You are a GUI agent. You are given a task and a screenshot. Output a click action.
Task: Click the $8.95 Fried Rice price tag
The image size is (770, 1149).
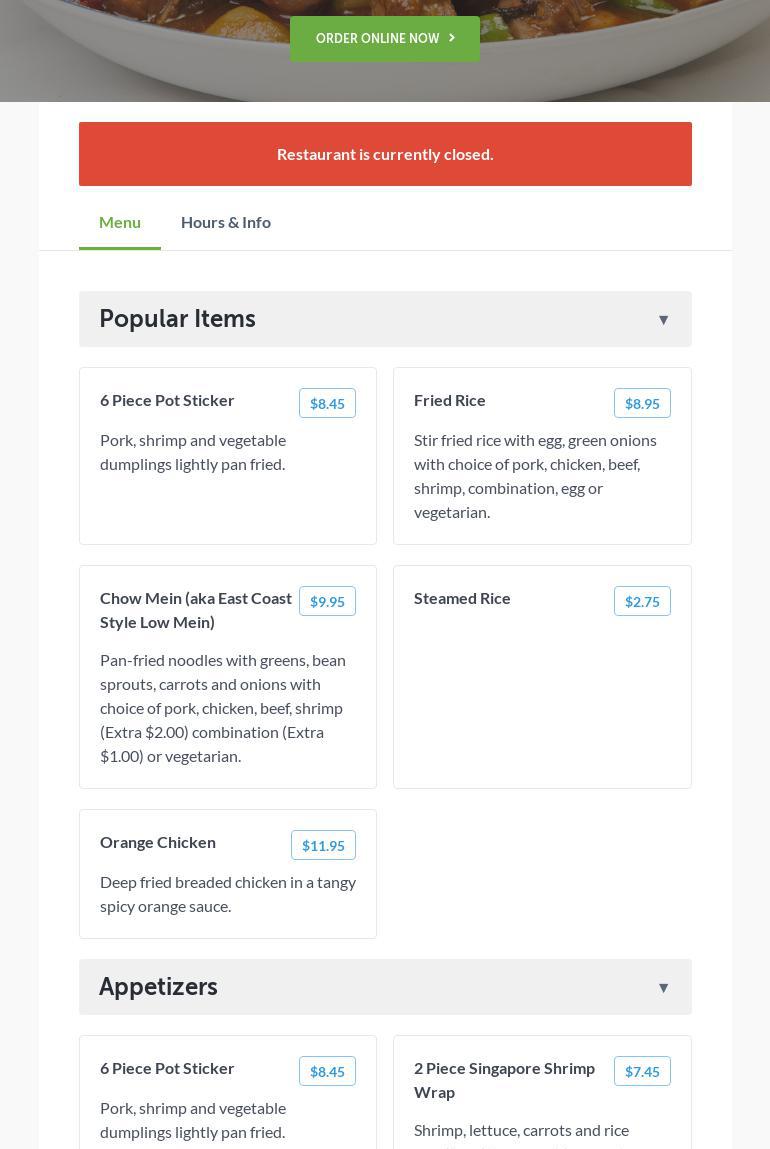point(642,403)
